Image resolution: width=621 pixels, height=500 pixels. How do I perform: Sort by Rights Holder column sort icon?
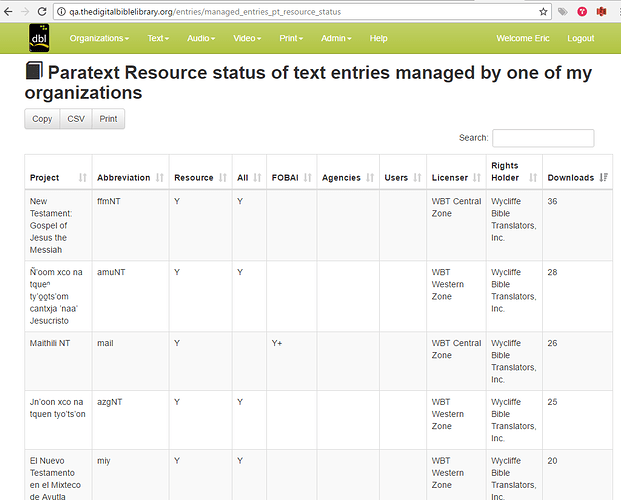[x=533, y=177]
